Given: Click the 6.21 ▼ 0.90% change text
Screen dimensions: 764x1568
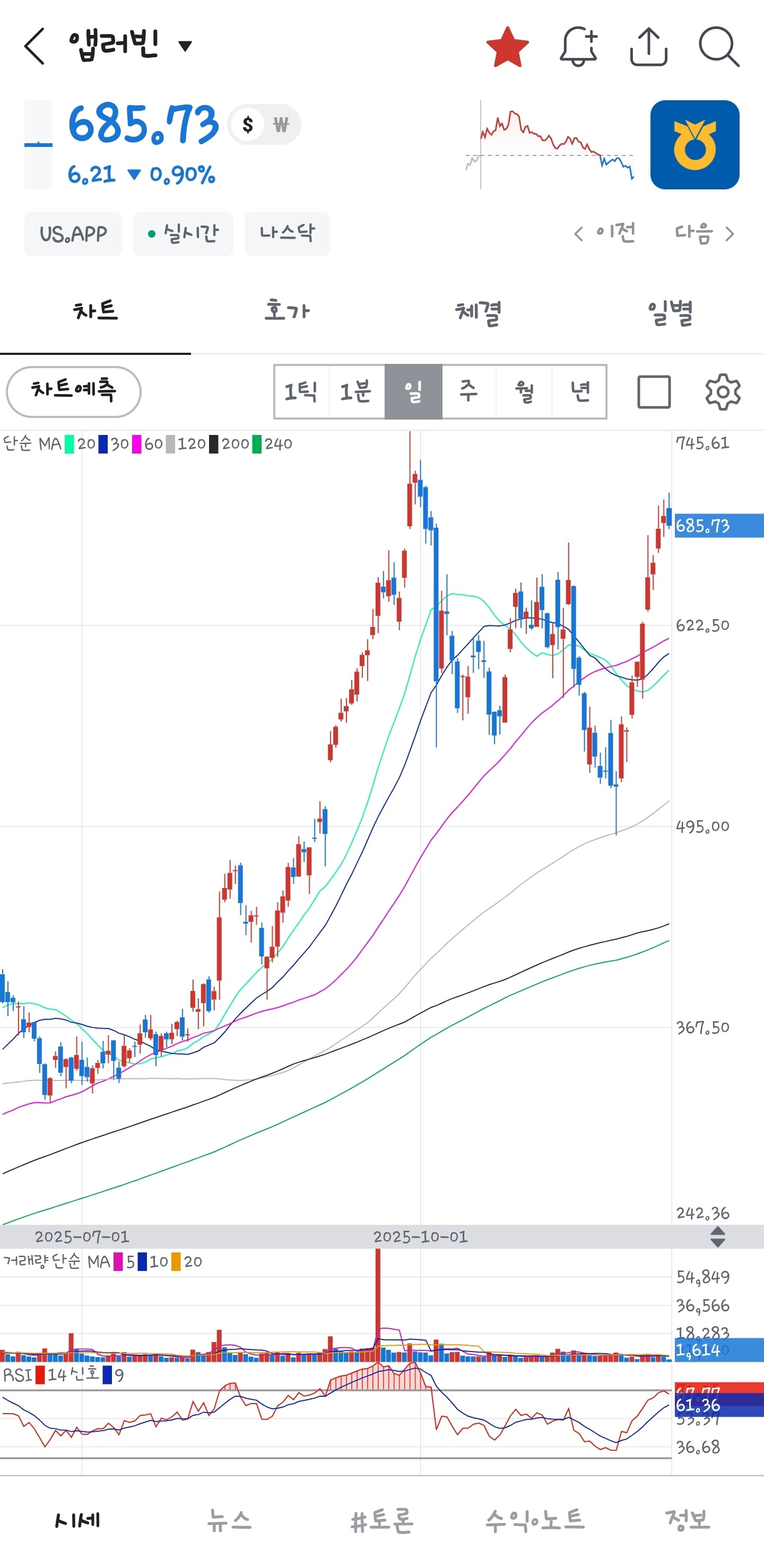Looking at the screenshot, I should [141, 175].
